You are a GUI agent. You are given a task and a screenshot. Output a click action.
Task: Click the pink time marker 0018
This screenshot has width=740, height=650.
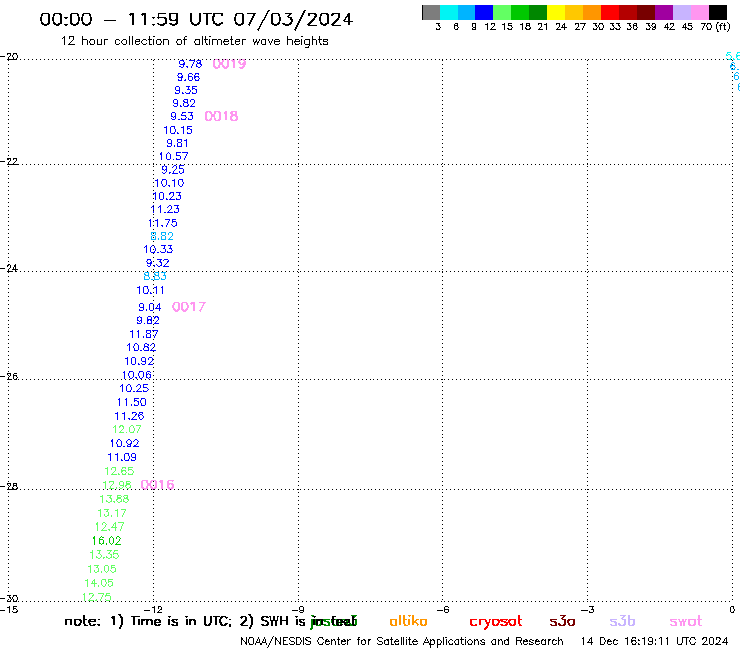[x=221, y=116]
